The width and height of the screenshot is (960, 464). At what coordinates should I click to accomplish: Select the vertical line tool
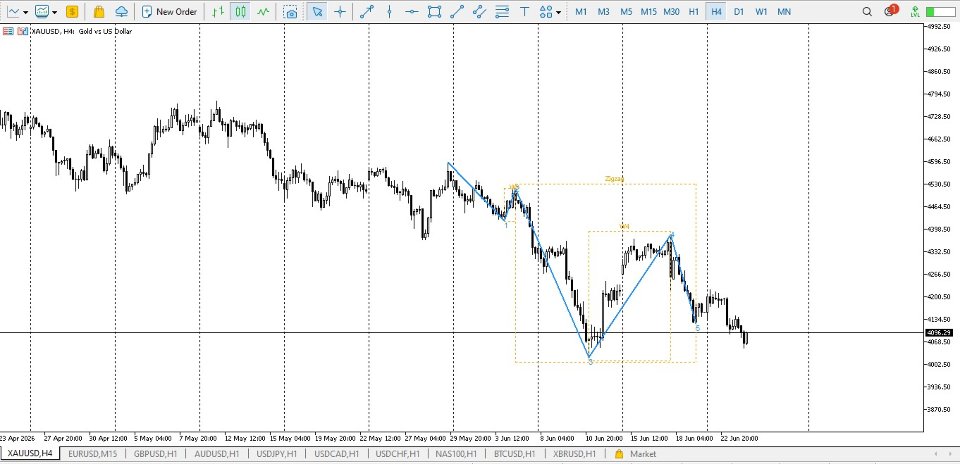389,11
